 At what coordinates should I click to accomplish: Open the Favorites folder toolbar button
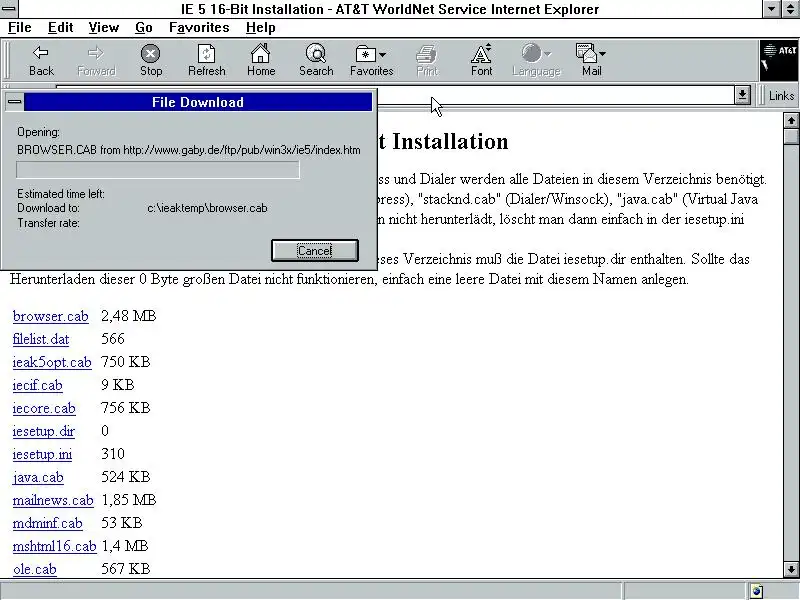click(366, 61)
